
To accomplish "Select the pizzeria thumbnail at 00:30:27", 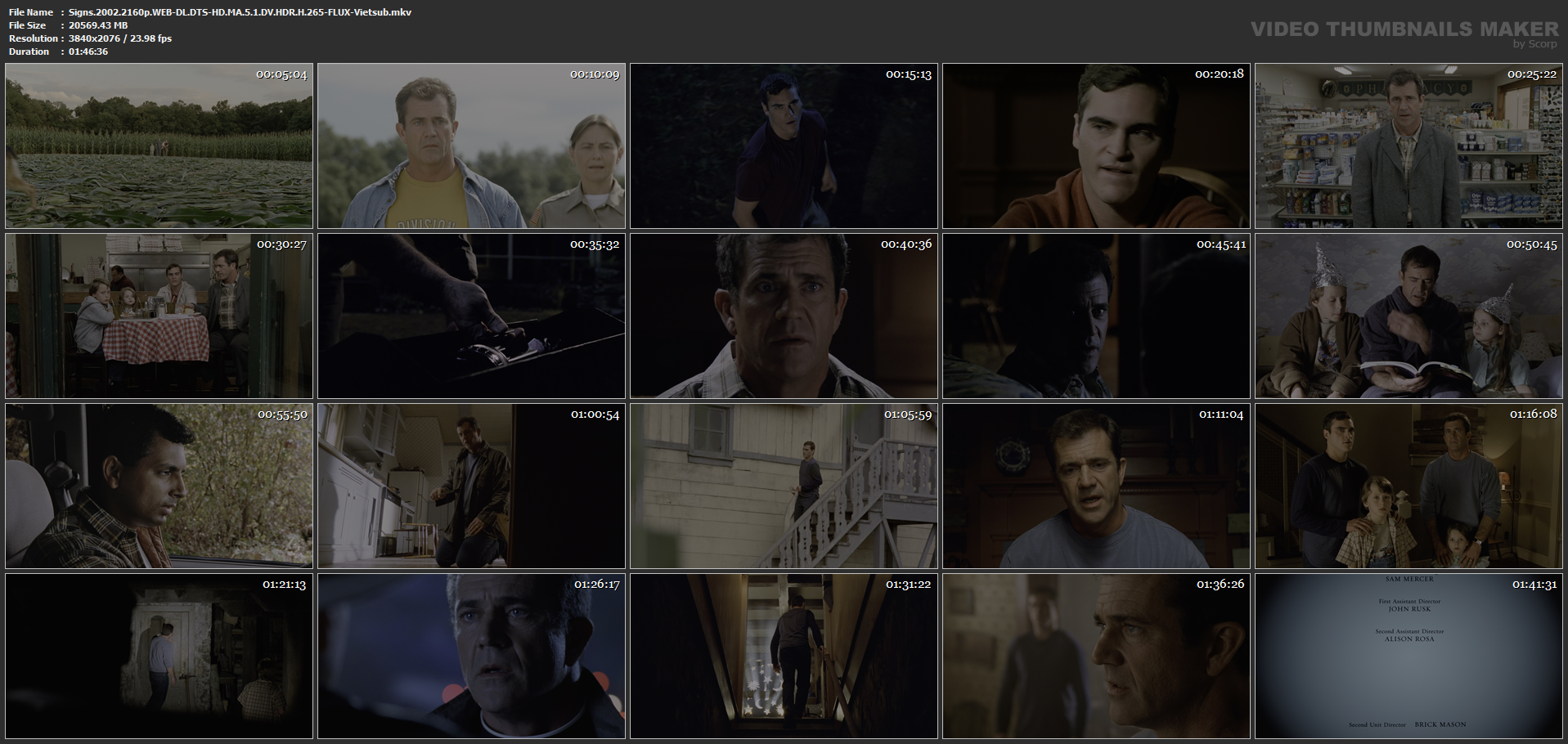I will [x=159, y=316].
